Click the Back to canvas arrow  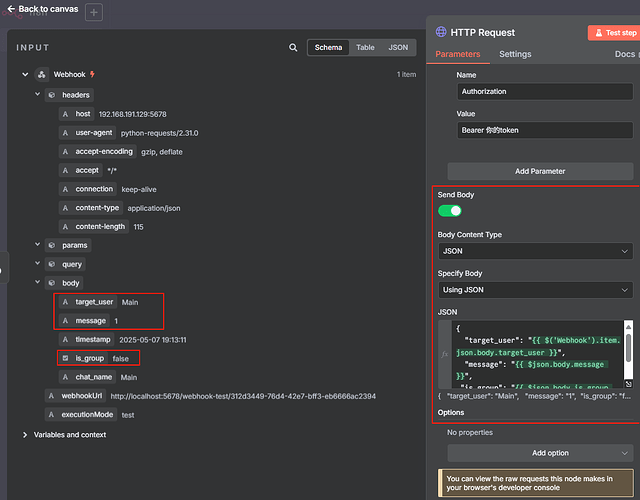(11, 9)
